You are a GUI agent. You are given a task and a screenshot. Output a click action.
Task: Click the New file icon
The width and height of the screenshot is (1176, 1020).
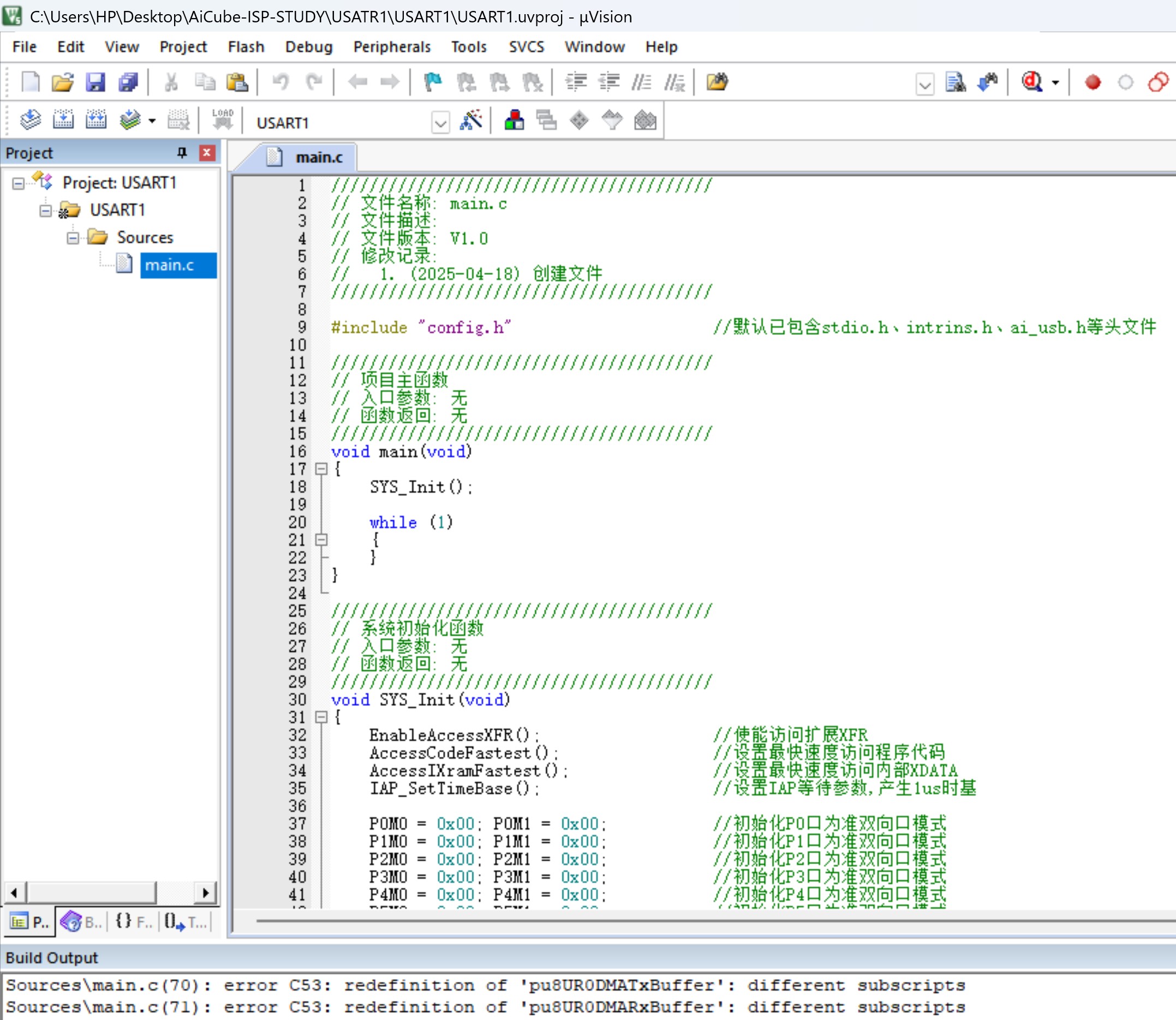click(30, 82)
